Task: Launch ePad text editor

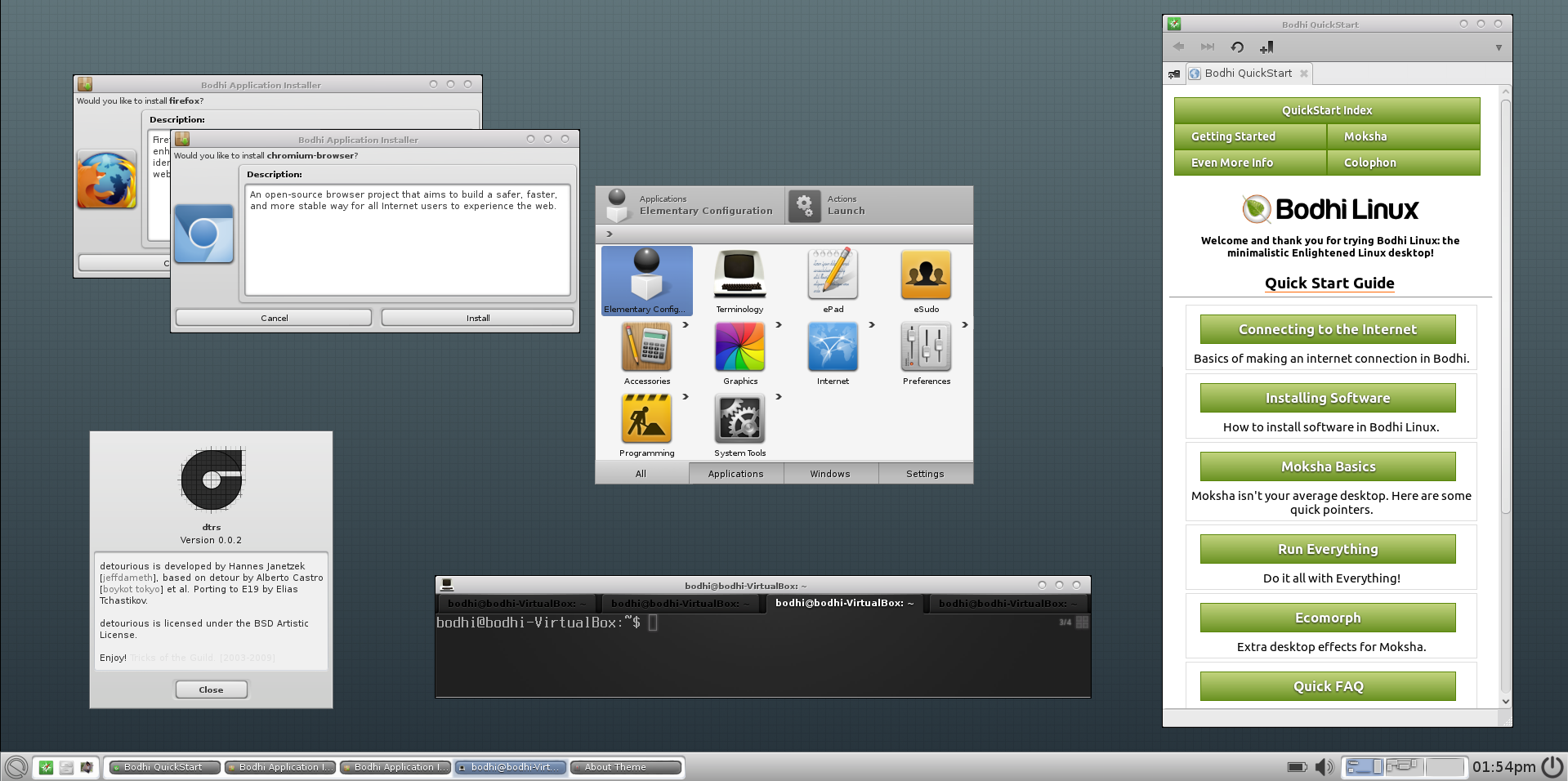Action: click(833, 281)
